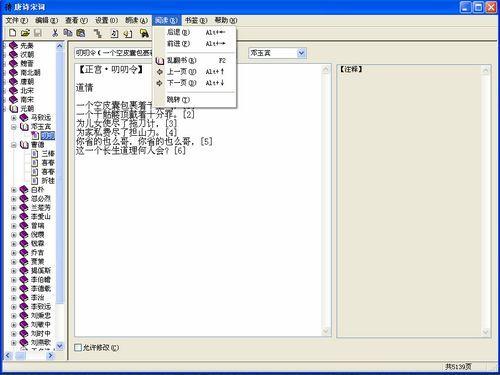Choose 下一页 from the open 阅读 menu
The width and height of the screenshot is (500, 375).
coord(195,83)
